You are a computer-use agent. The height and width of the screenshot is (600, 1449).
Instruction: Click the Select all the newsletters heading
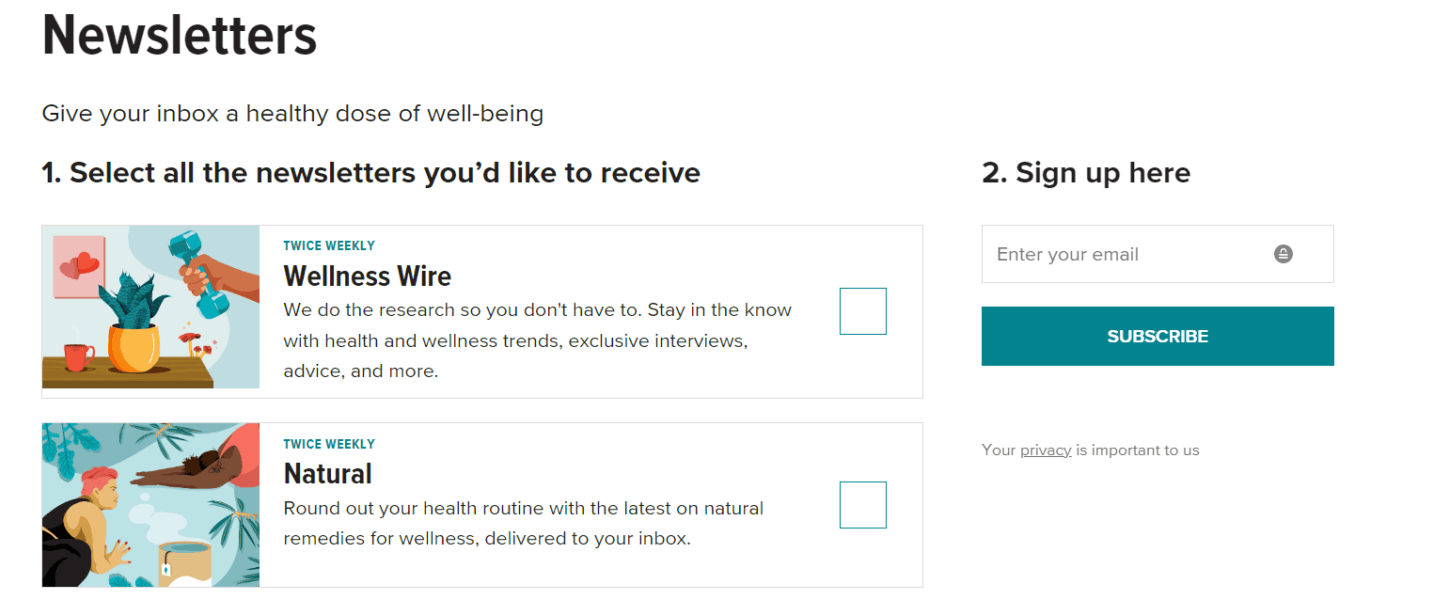[370, 173]
